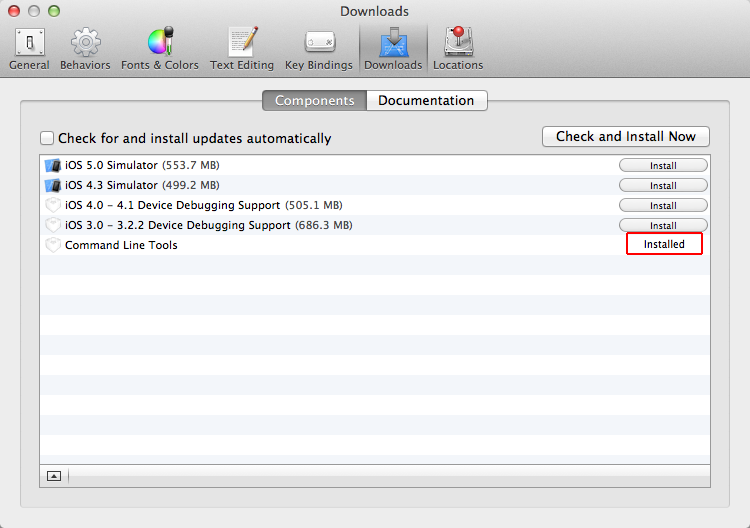Open Key Bindings preferences
Image resolution: width=750 pixels, height=528 pixels.
click(x=319, y=49)
